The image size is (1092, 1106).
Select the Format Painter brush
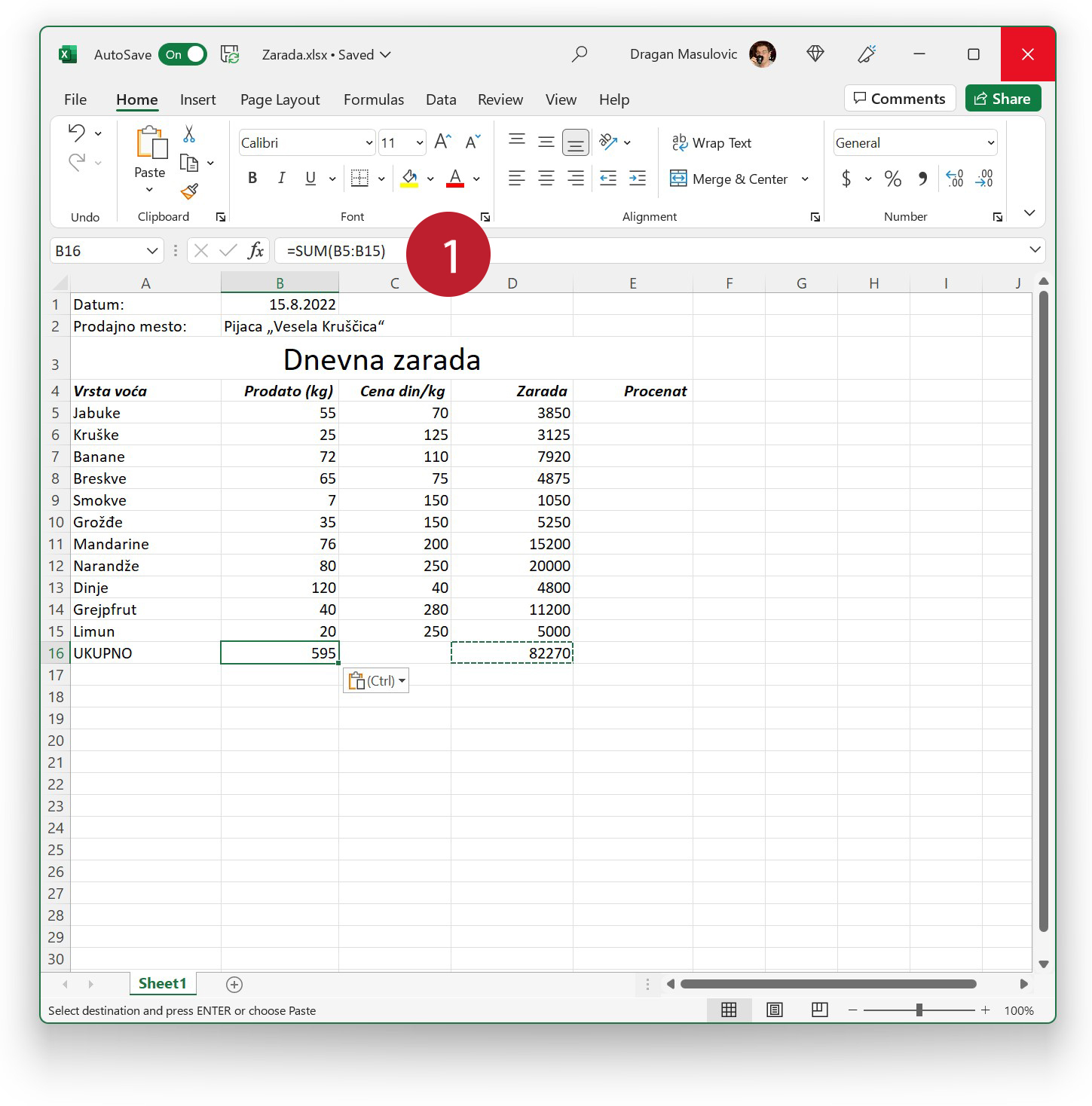click(x=189, y=192)
